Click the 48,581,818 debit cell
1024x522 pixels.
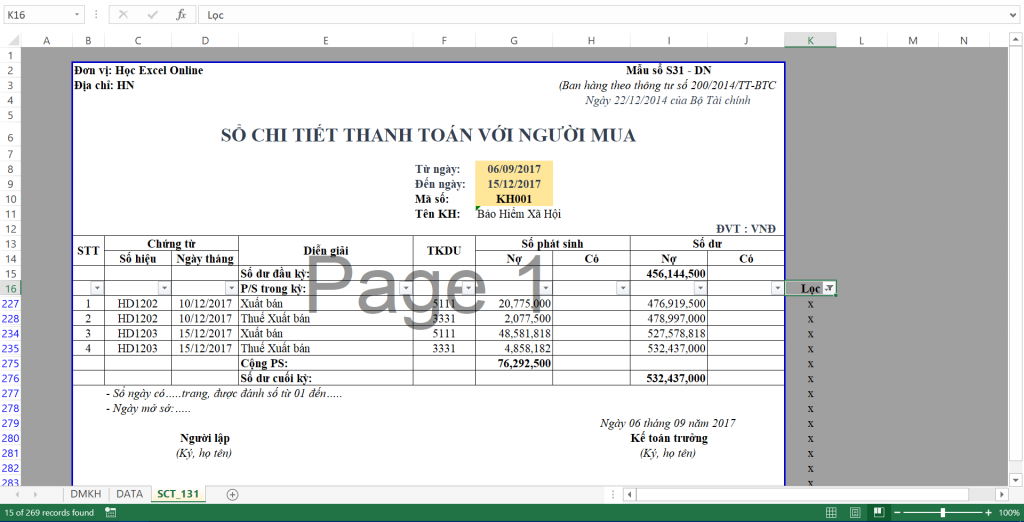pyautogui.click(x=514, y=333)
